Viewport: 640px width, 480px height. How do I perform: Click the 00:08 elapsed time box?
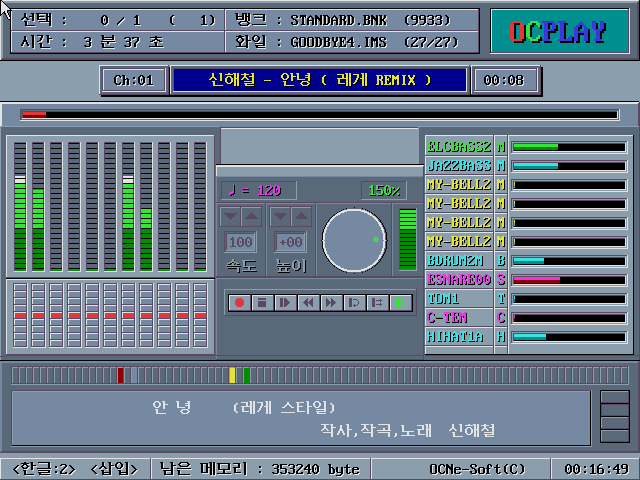(x=504, y=80)
